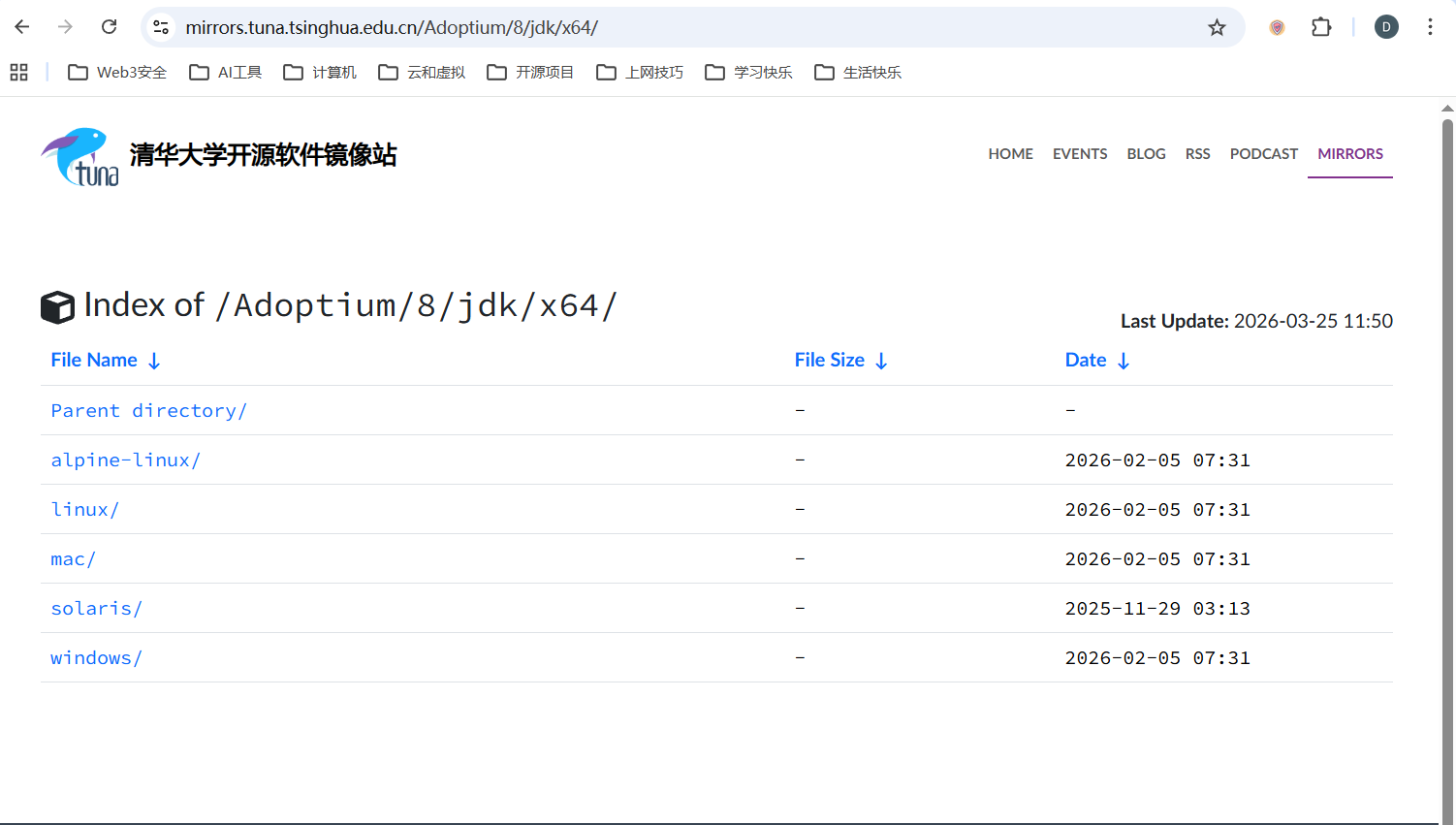This screenshot has width=1456, height=825.
Task: Navigate to Parent directory/
Action: 148,411
